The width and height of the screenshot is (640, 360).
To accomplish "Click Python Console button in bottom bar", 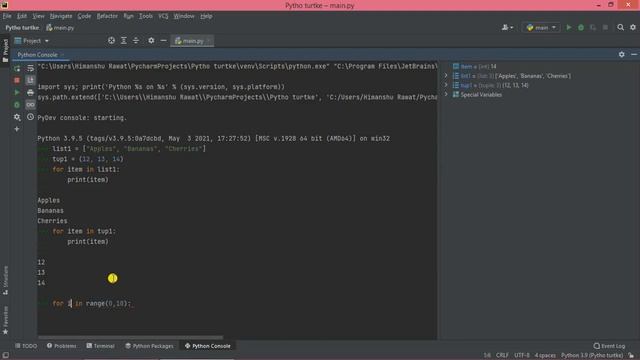I will (x=208, y=346).
